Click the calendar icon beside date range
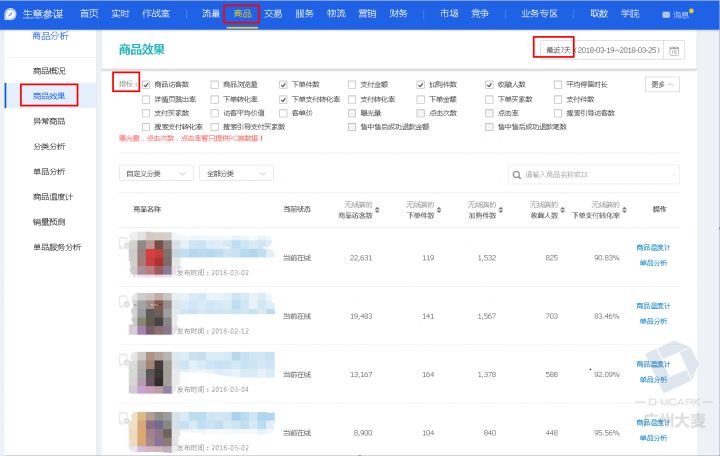 (675, 50)
